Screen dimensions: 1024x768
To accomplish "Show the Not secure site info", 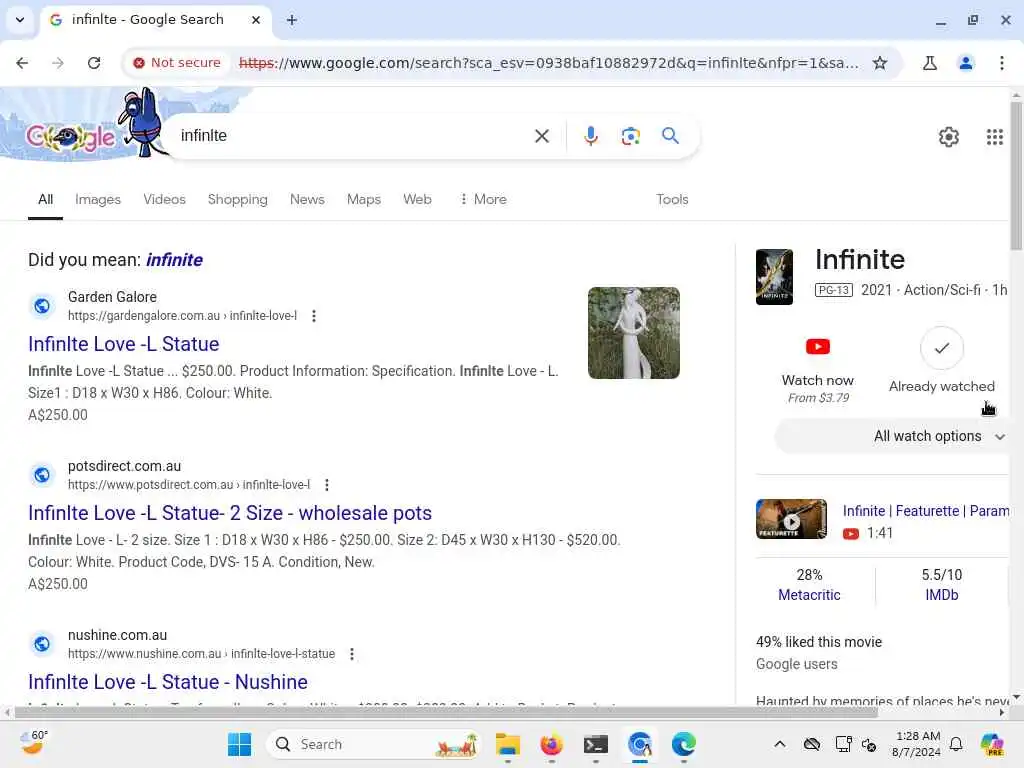I will [x=176, y=63].
